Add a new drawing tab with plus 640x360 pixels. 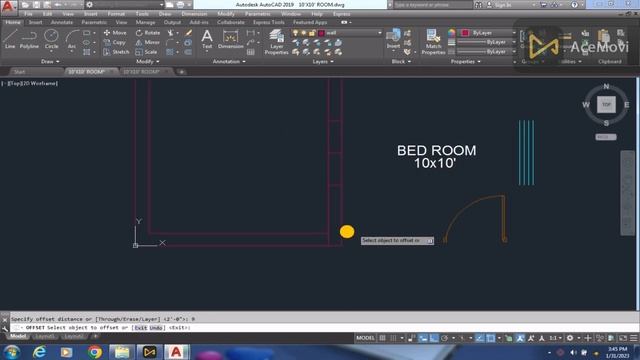coord(182,72)
